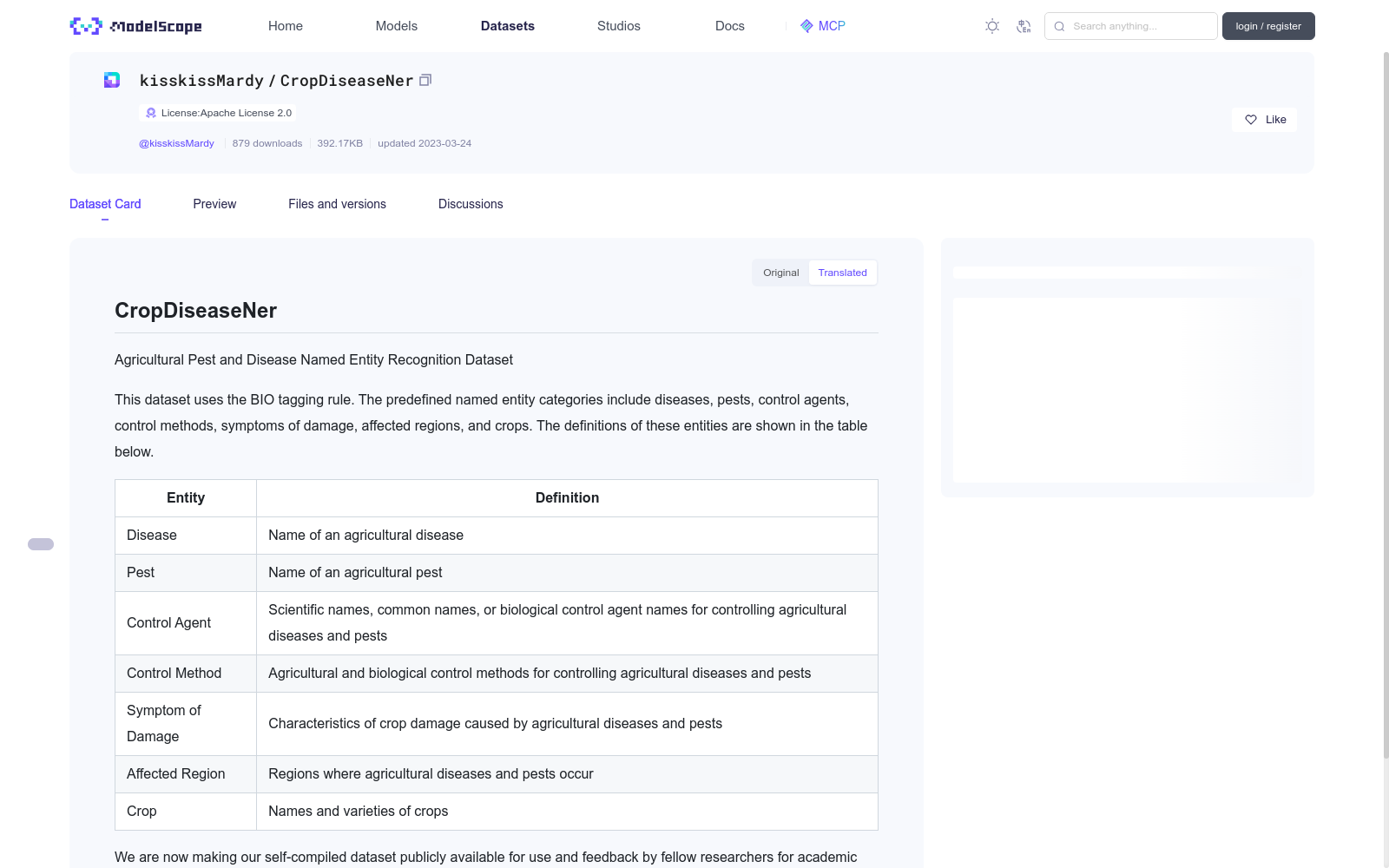The image size is (1389, 868).
Task: Click the Affected Region cell
Action: pos(186,774)
